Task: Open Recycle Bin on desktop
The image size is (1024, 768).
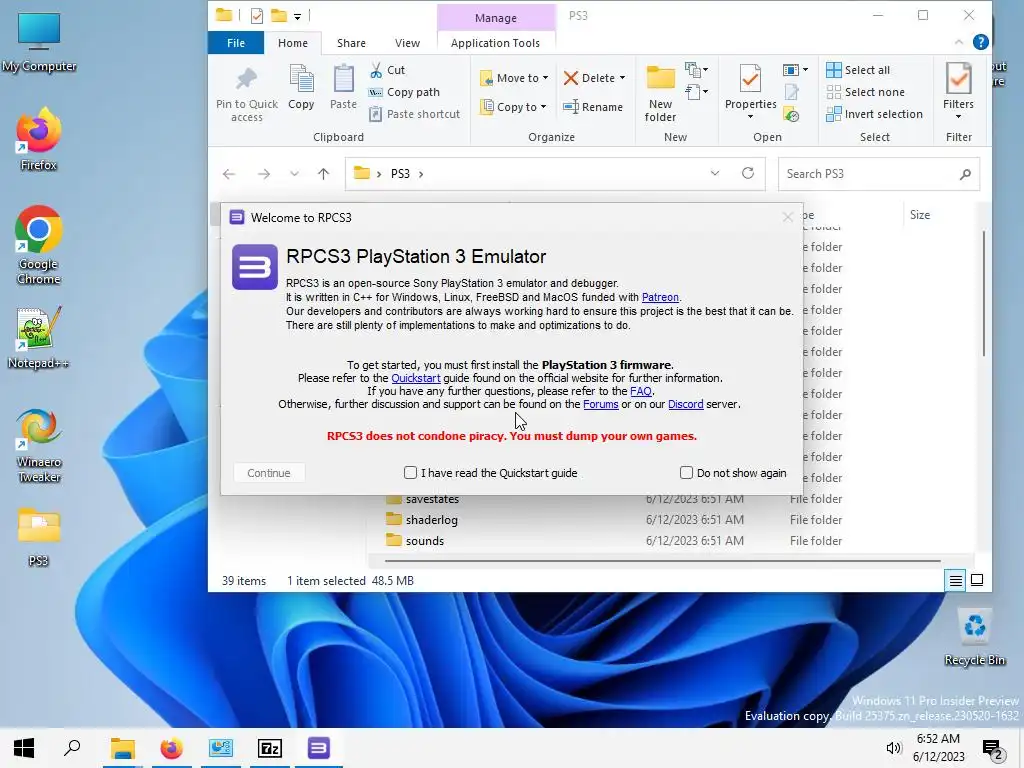Action: pos(974,637)
